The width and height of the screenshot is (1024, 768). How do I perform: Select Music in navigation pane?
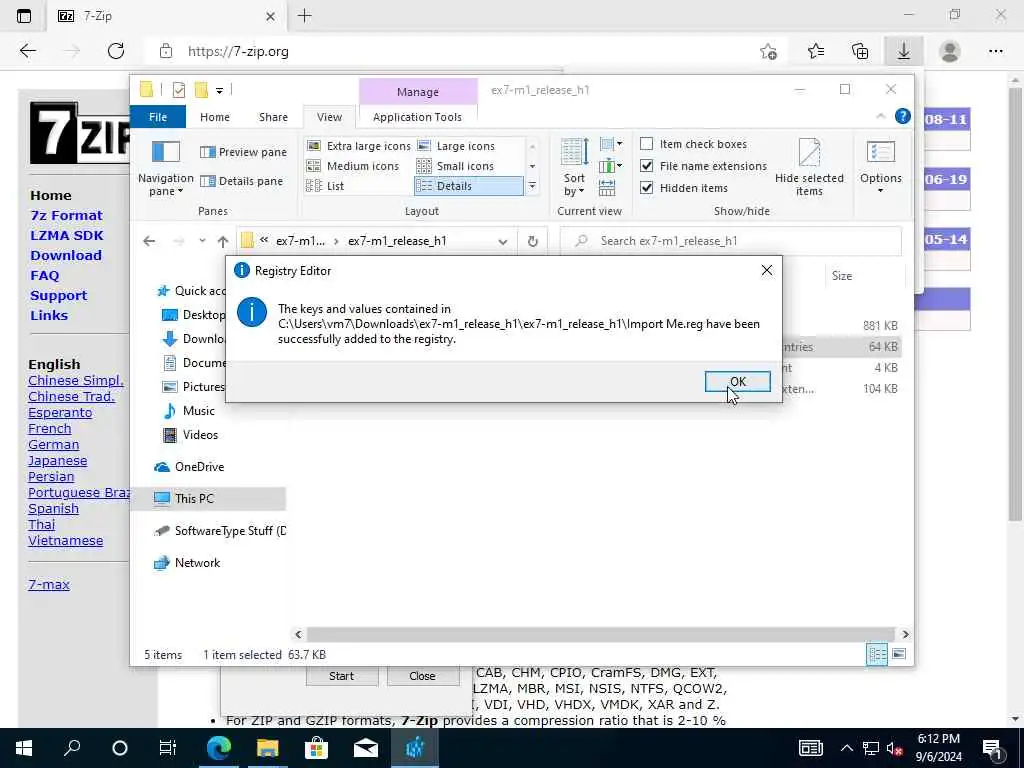pos(199,411)
